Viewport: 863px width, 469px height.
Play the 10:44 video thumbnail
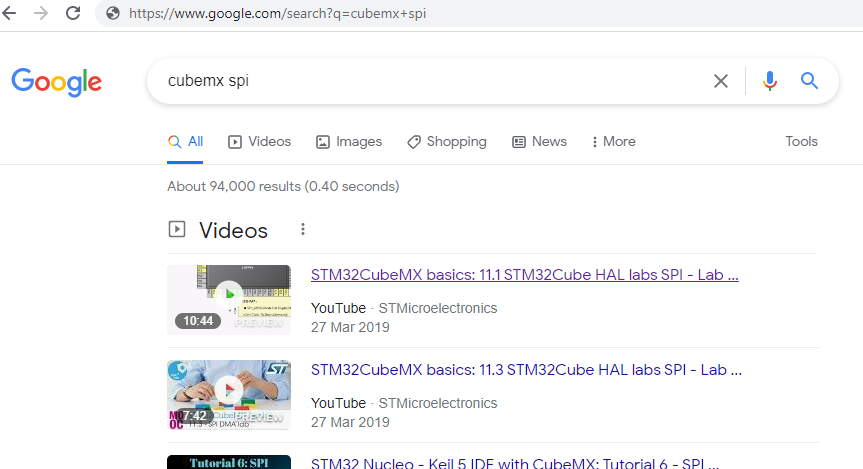(229, 300)
